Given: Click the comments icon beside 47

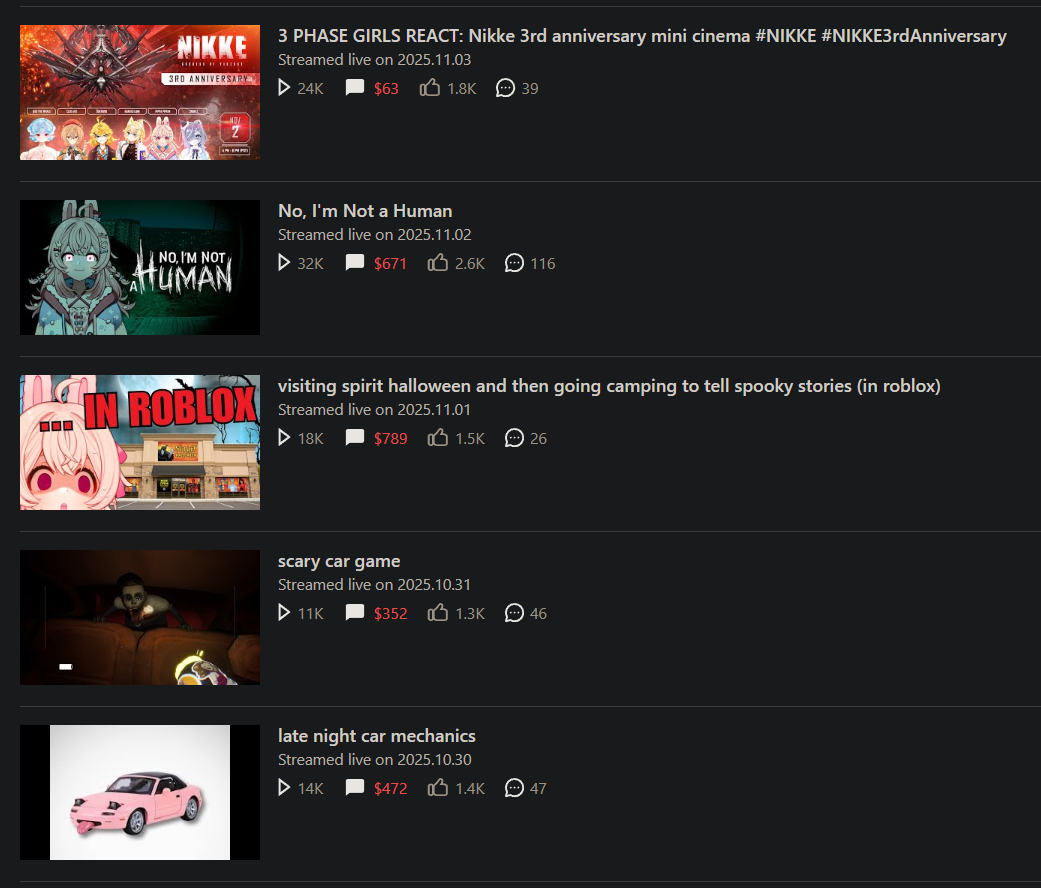Looking at the screenshot, I should click(515, 788).
